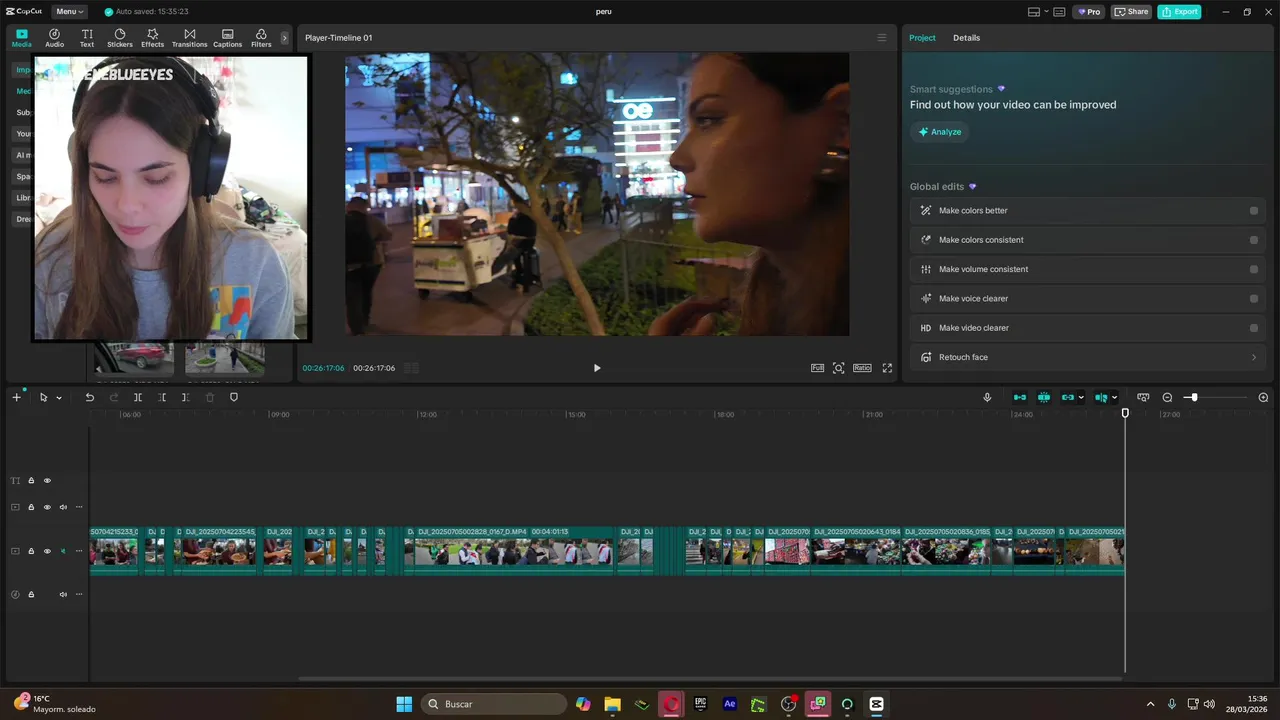Delete left of playhead (trim left)
1280x720 pixels.
click(162, 397)
